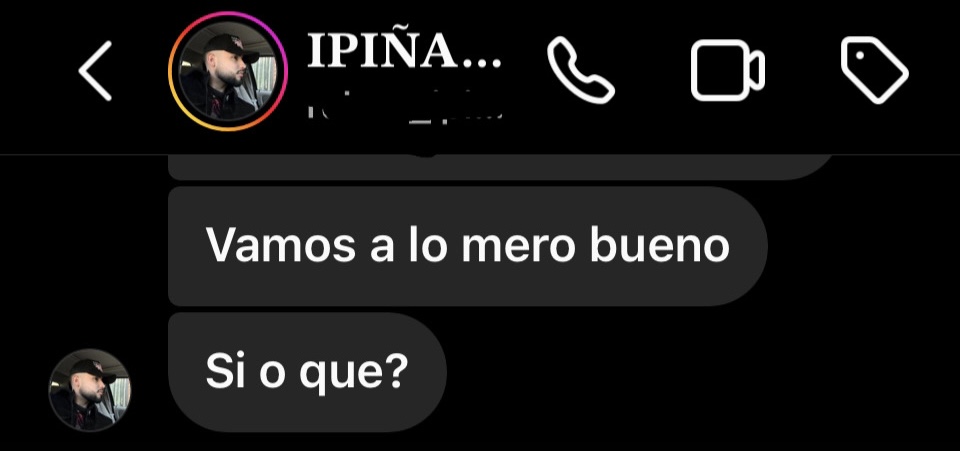The height and width of the screenshot is (451, 960).
Task: View the story on the header profile photo
Action: pos(228,71)
